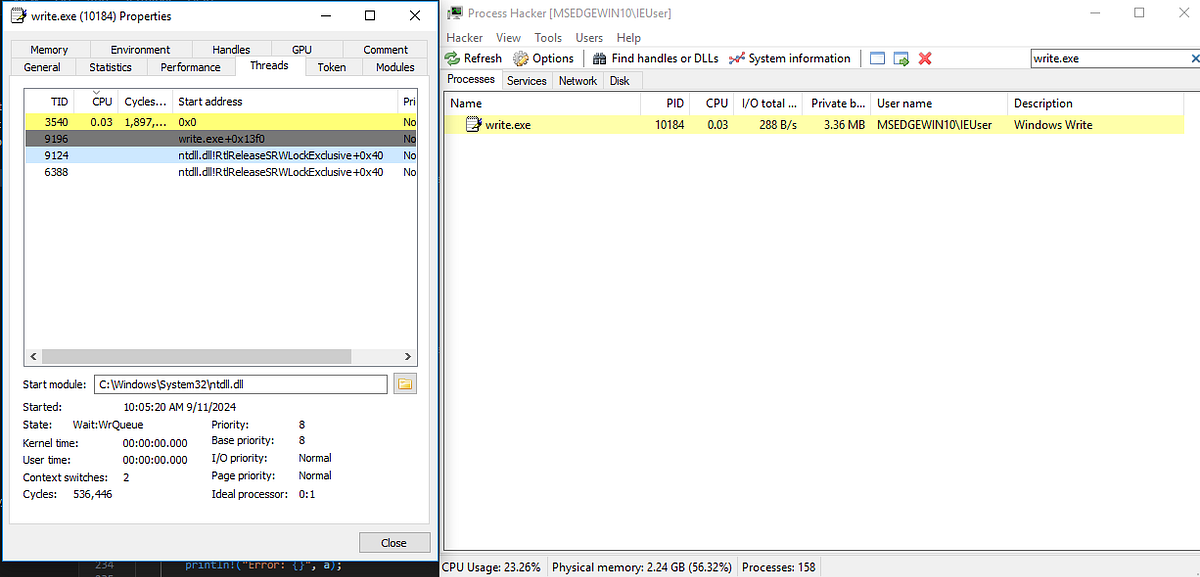The height and width of the screenshot is (577, 1200).
Task: Click the red X kill window icon
Action: click(925, 58)
